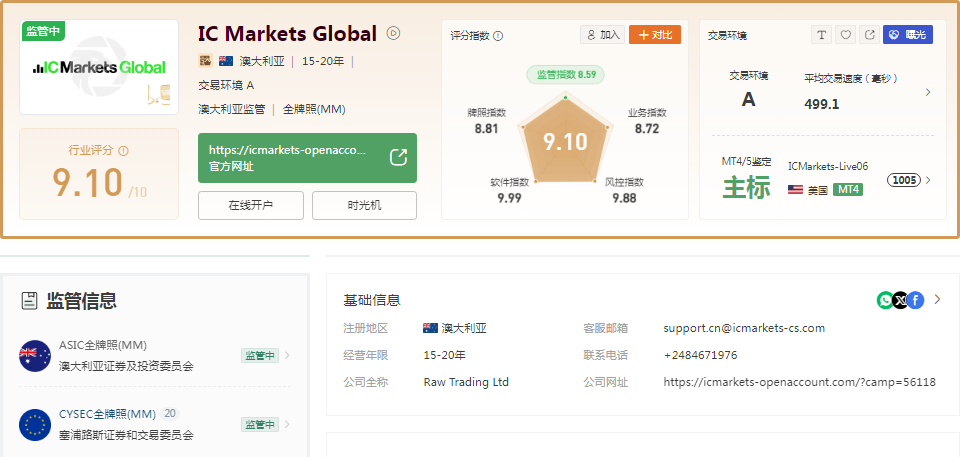This screenshot has height=457, width=960.
Task: Open the X social media icon
Action: point(900,300)
